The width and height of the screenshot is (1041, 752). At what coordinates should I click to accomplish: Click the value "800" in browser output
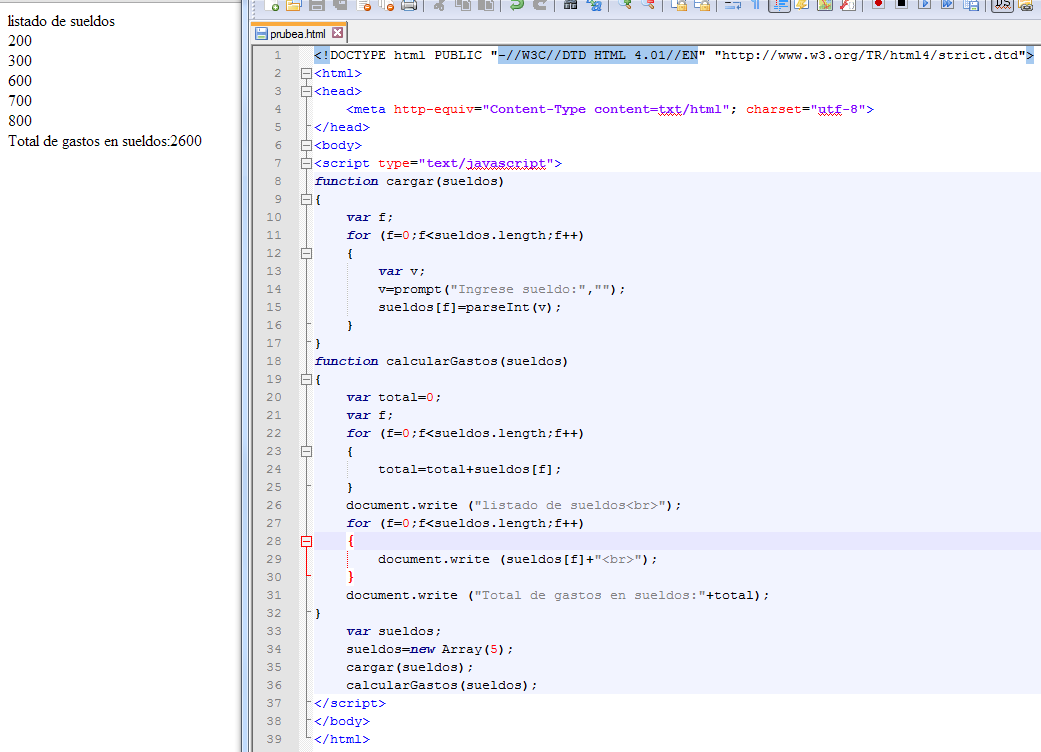[x=20, y=121]
